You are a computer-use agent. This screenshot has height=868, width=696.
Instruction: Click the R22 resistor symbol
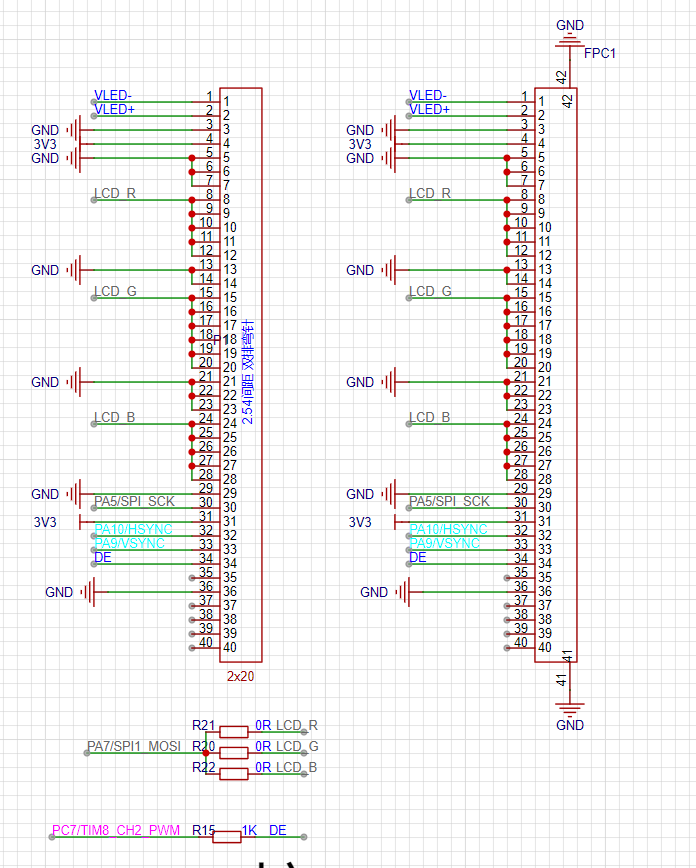click(x=234, y=773)
